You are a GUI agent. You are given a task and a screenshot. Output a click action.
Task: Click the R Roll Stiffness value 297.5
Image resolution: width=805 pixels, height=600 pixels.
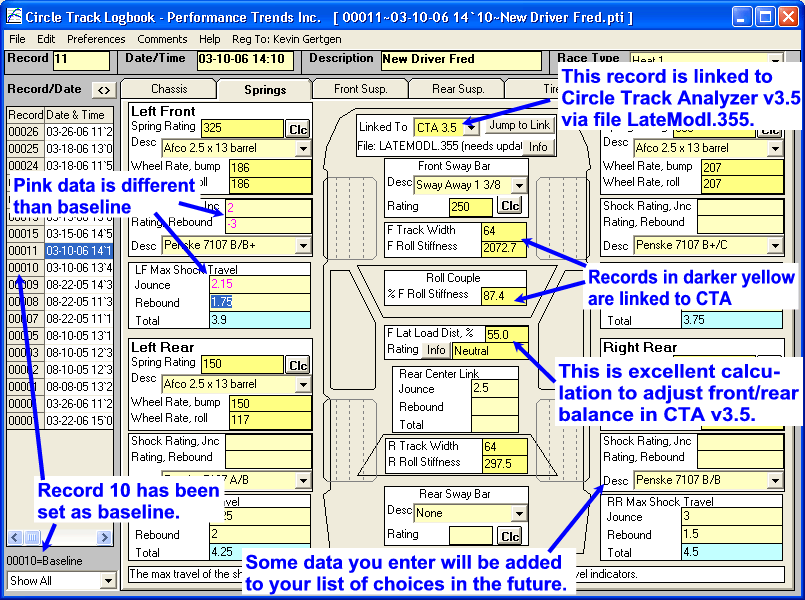coord(505,463)
